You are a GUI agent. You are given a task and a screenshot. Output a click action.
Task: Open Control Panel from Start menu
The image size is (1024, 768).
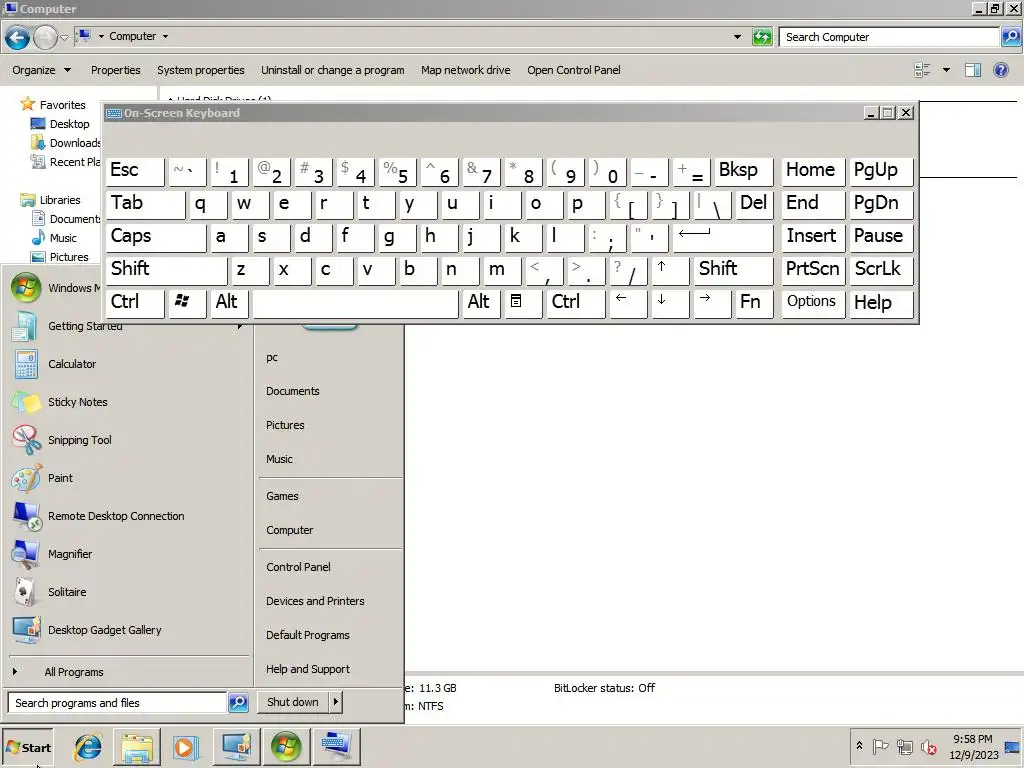298,567
